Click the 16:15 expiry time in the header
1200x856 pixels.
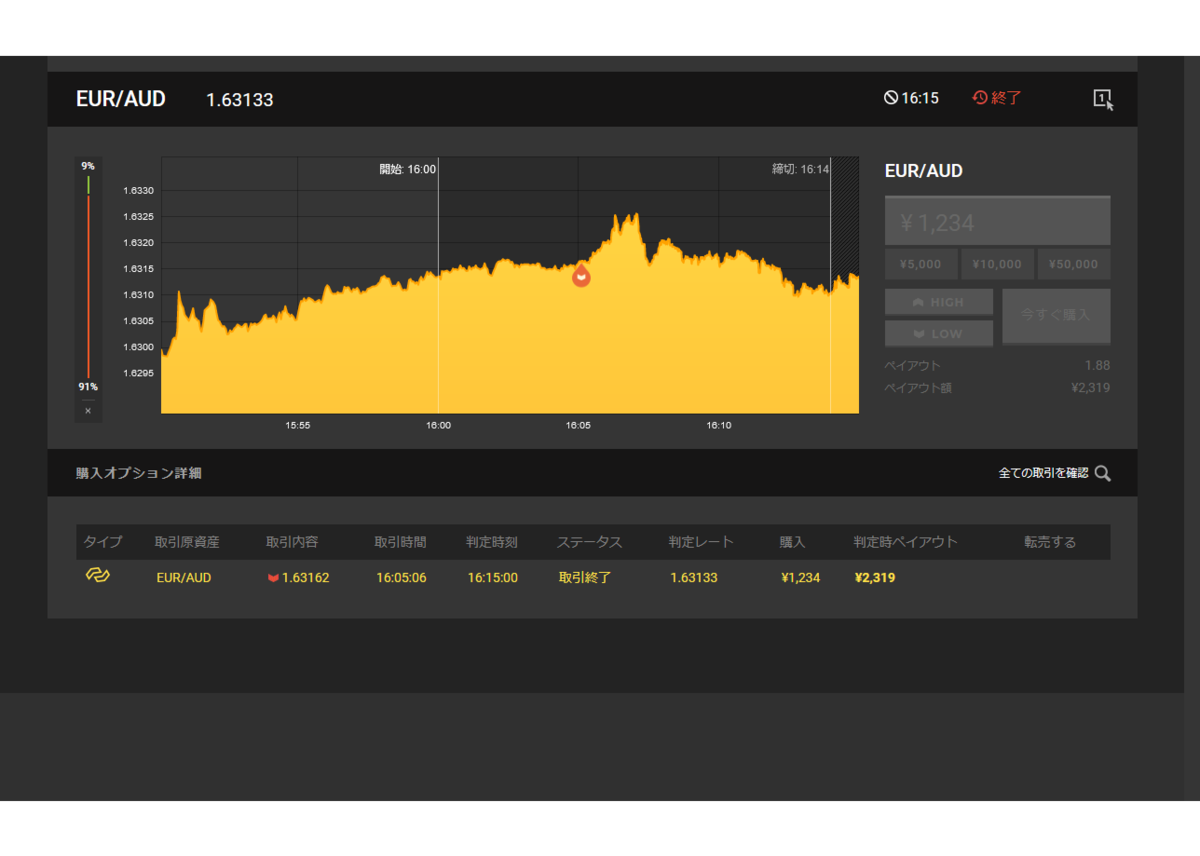pyautogui.click(x=920, y=98)
